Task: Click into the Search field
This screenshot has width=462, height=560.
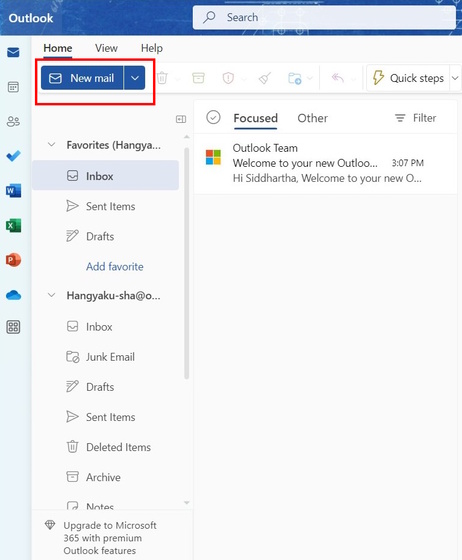Action: pyautogui.click(x=324, y=17)
